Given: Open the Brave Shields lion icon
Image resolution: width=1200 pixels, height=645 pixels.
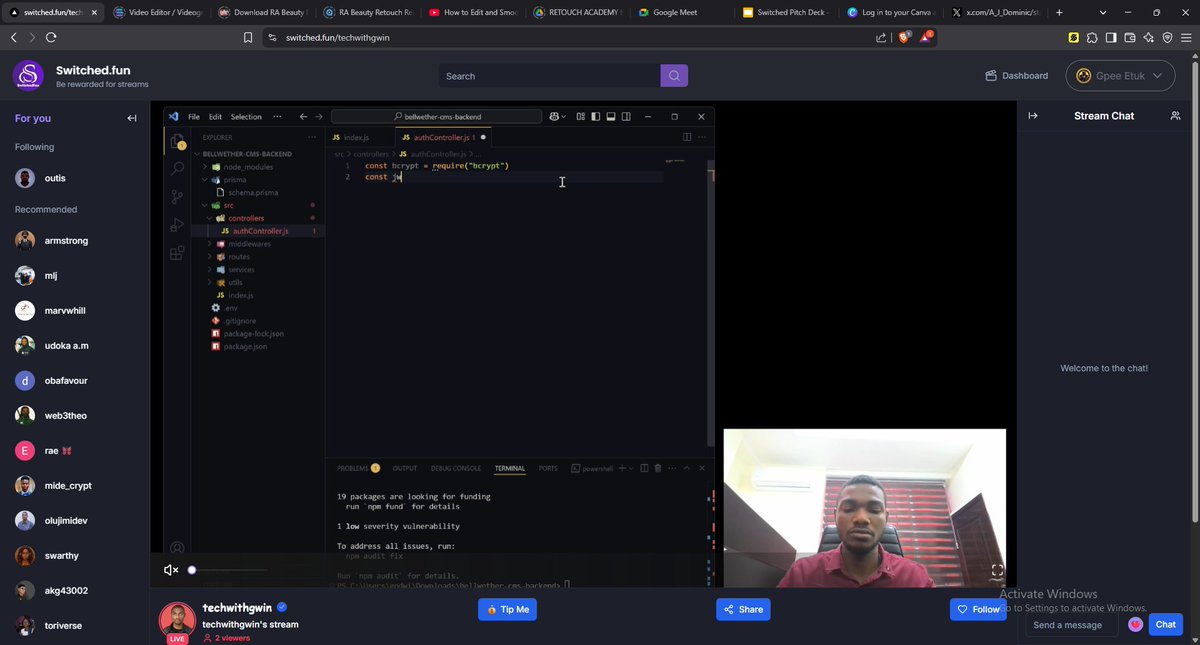Looking at the screenshot, I should (905, 37).
